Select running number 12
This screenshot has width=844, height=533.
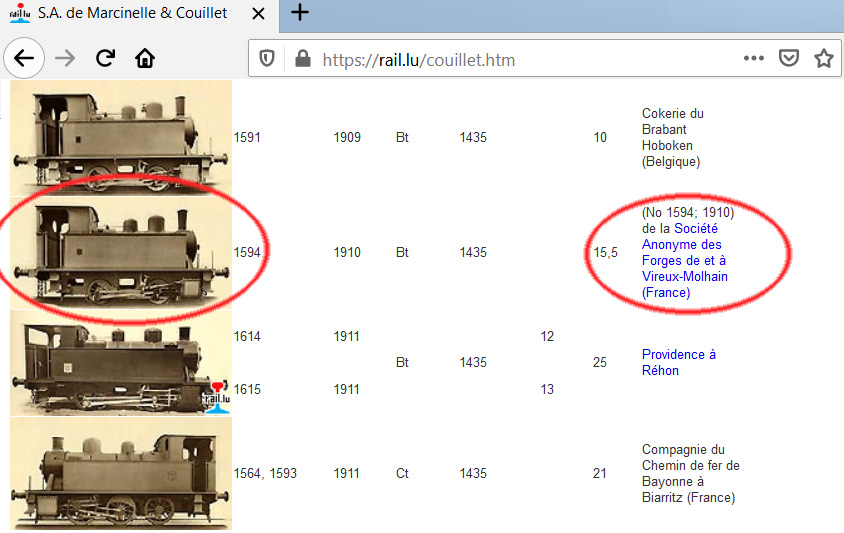[547, 336]
